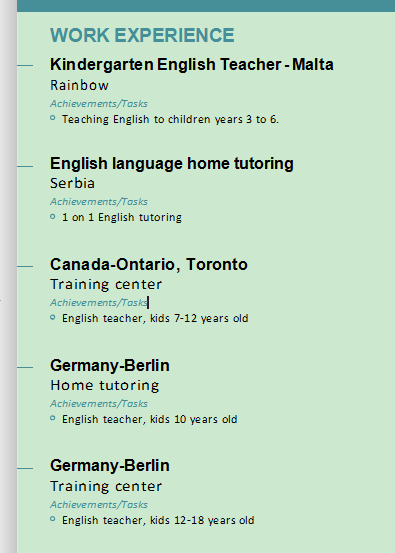This screenshot has width=395, height=553.
Task: Click the bullet before kids 10 years old
Action: [x=53, y=418]
